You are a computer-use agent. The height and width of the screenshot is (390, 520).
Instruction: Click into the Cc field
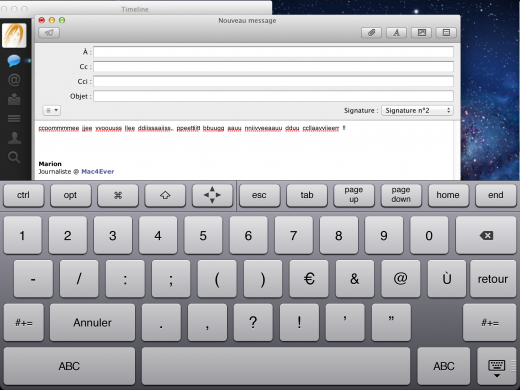point(273,67)
